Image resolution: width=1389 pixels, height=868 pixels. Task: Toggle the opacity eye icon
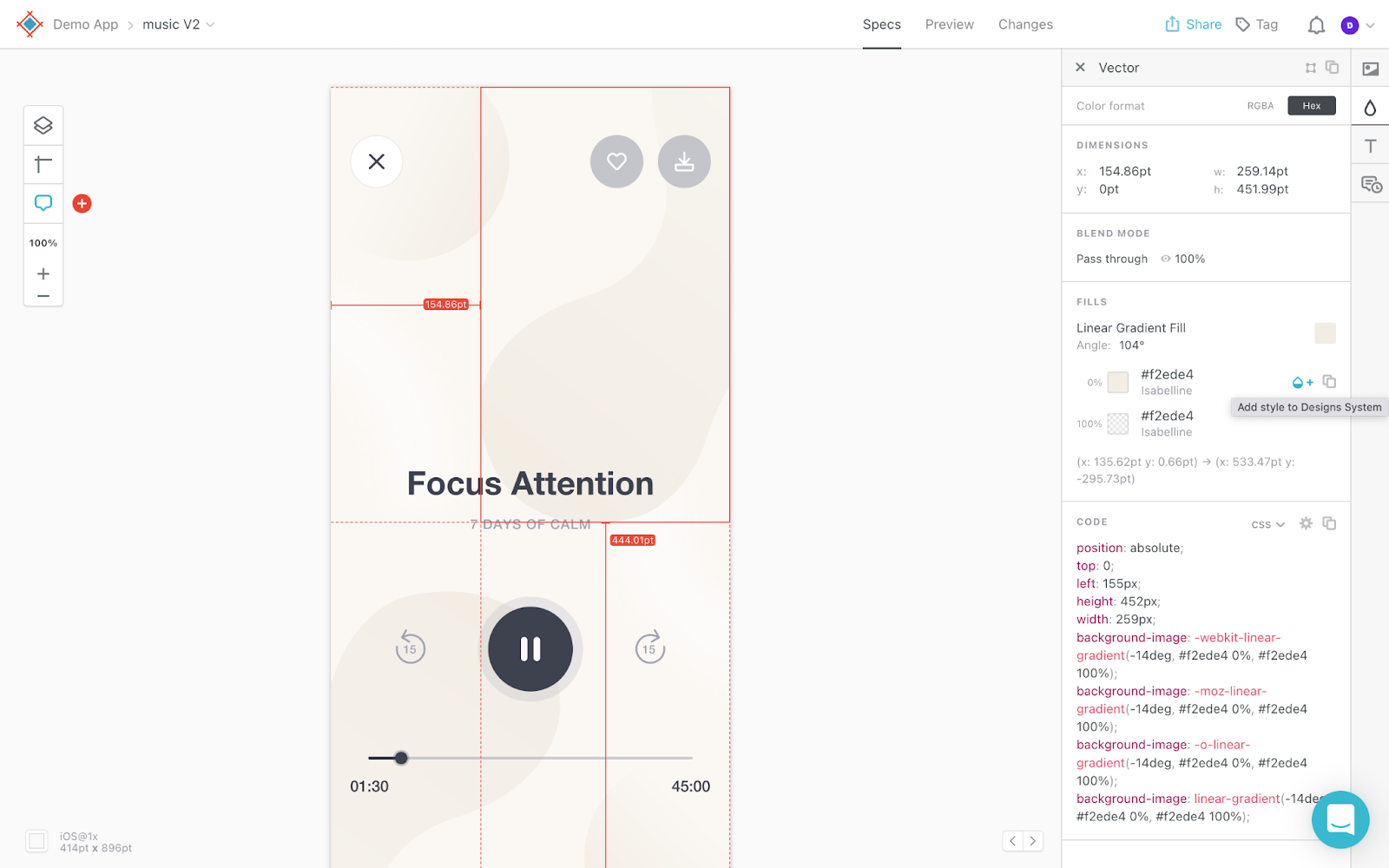tap(1166, 259)
